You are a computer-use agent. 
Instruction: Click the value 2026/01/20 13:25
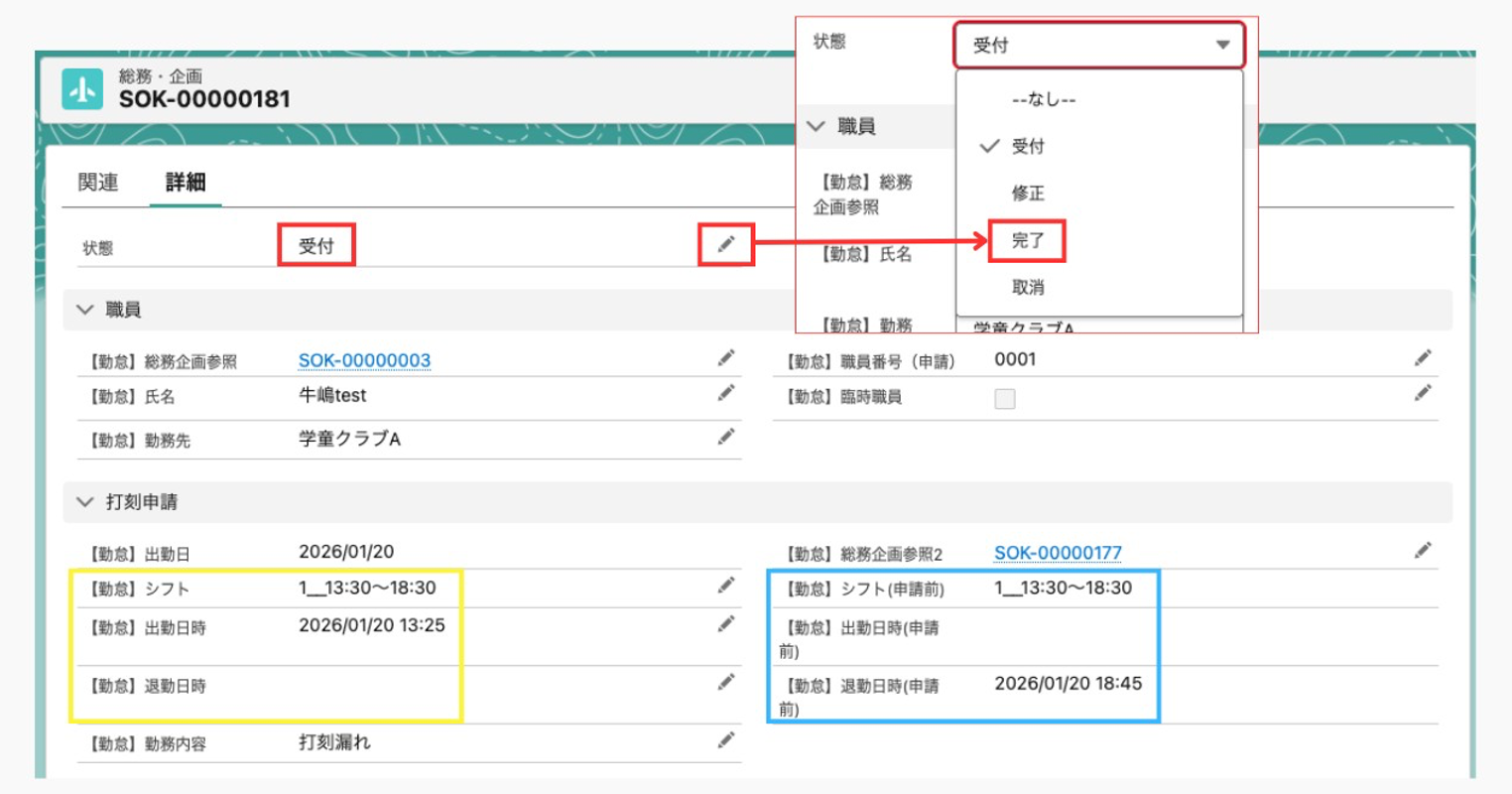coord(372,625)
